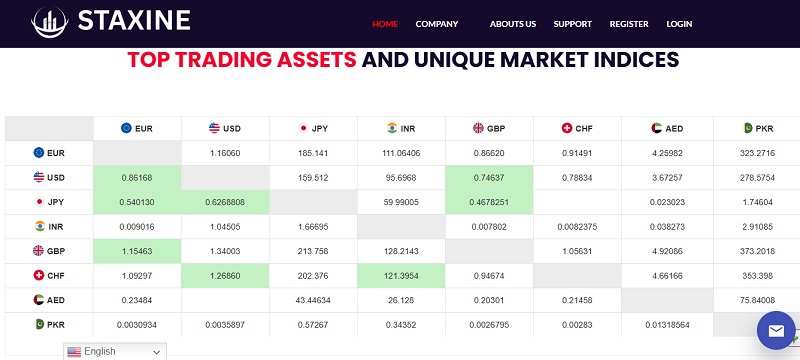Select the GBP to USD rate 1.34003

coord(225,251)
